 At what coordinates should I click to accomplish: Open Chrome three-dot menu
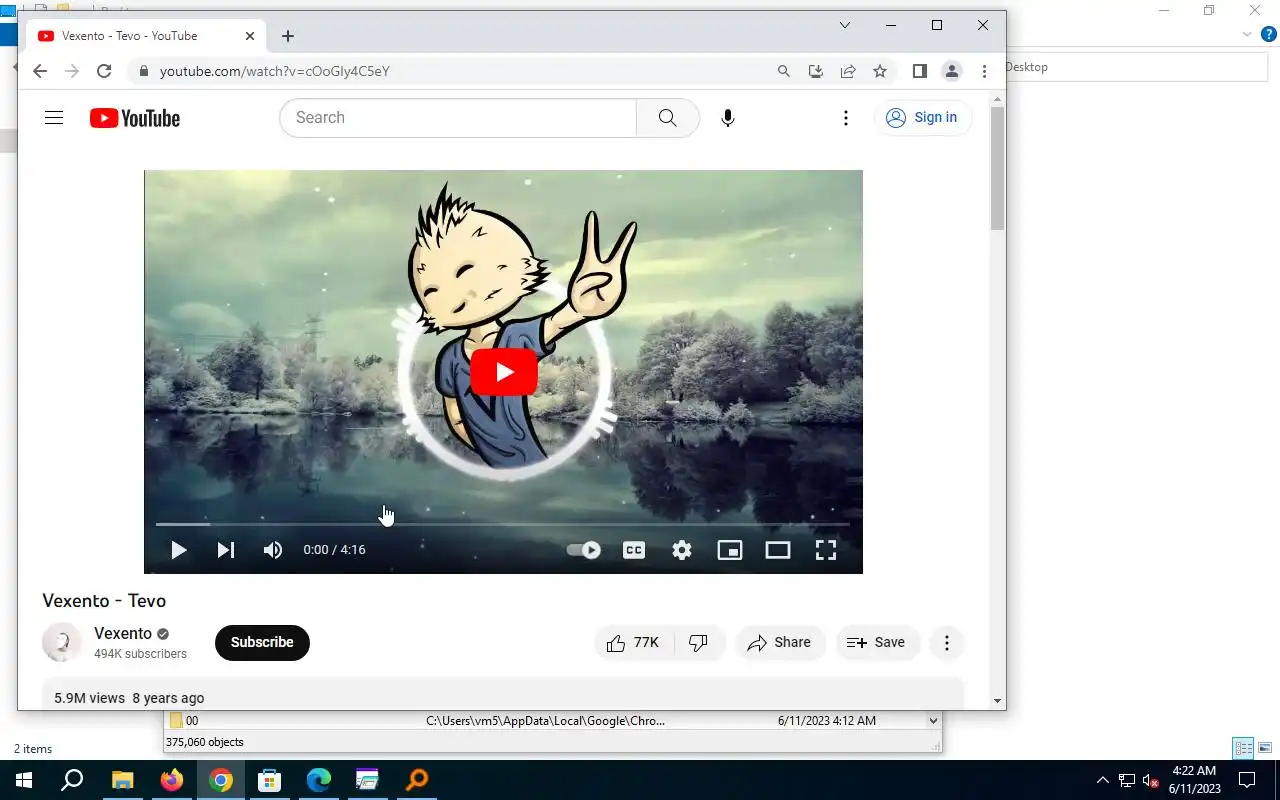(985, 71)
